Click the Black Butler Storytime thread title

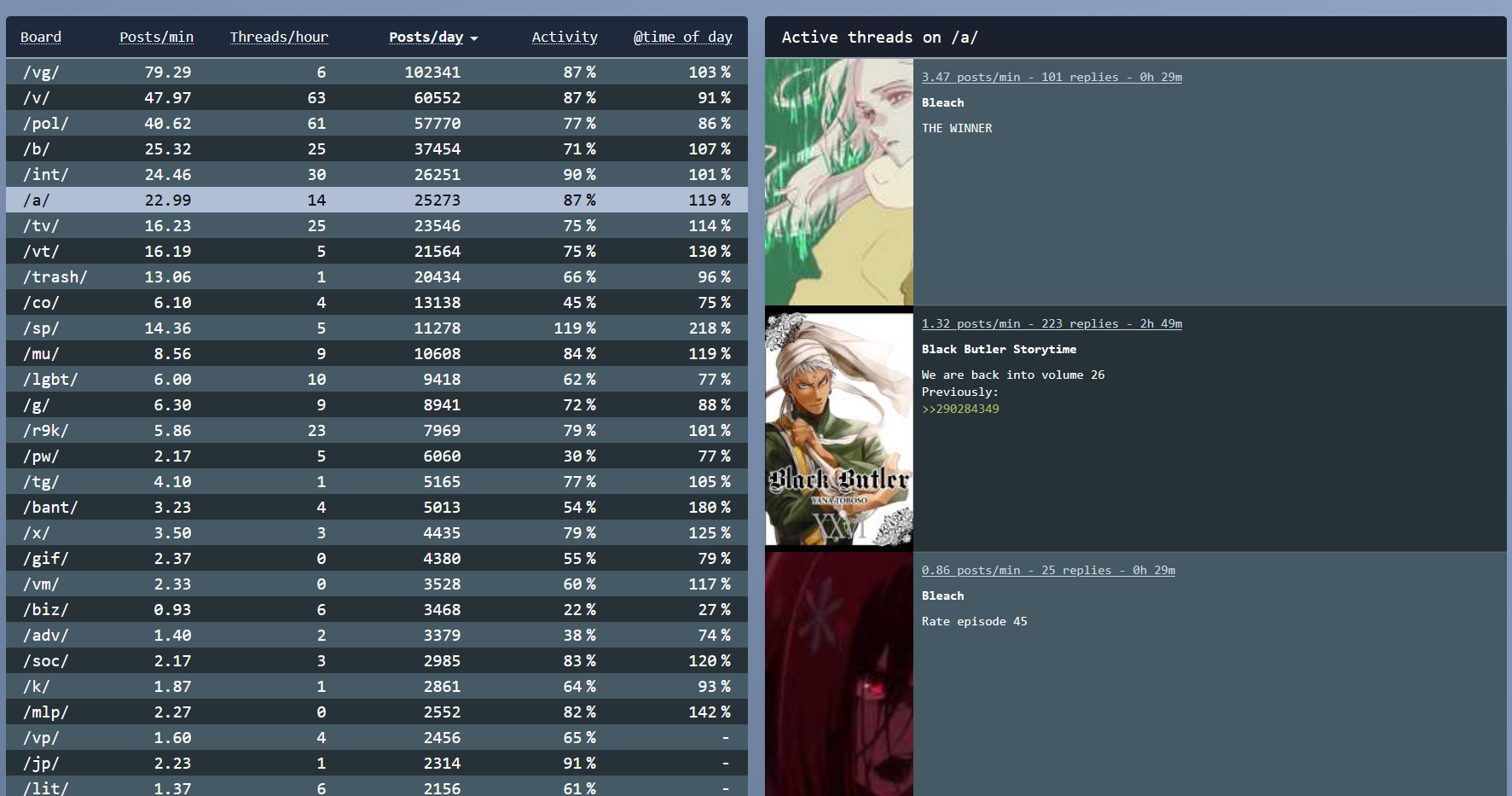999,349
